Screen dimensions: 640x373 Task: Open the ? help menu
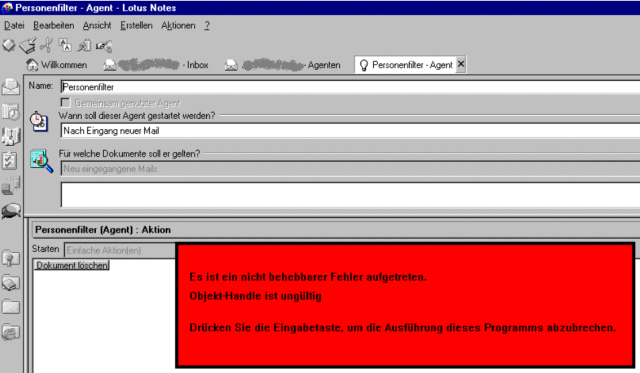(207, 25)
